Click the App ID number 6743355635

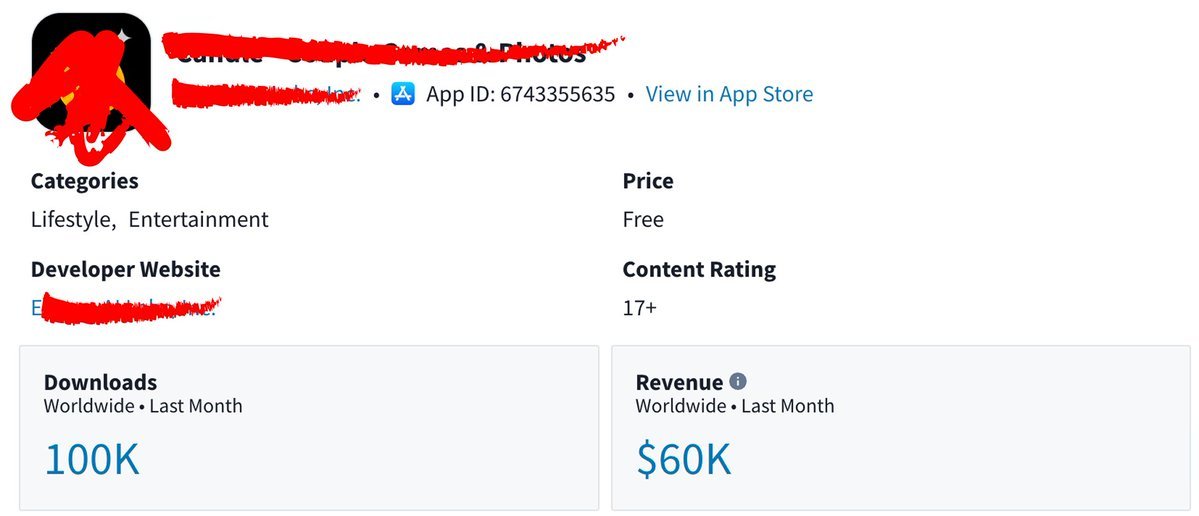557,94
